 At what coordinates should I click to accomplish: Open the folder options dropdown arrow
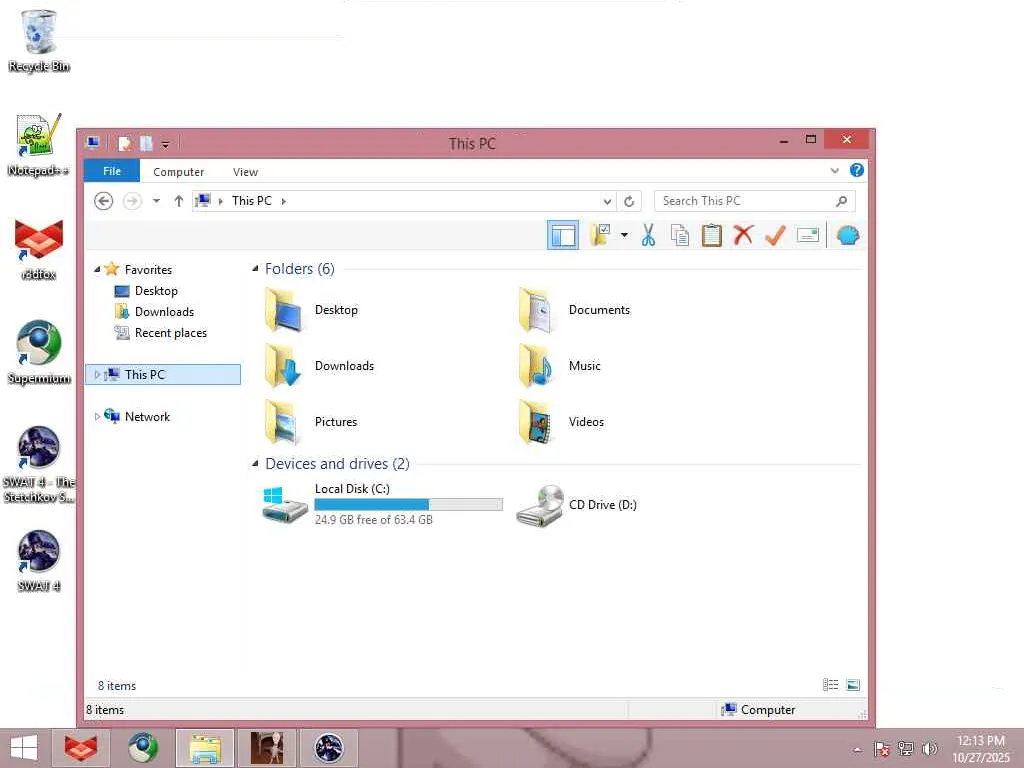624,235
